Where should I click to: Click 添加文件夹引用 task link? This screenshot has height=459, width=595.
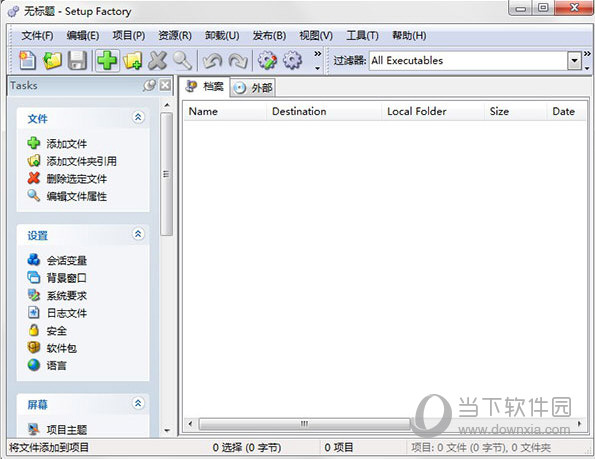click(72, 161)
